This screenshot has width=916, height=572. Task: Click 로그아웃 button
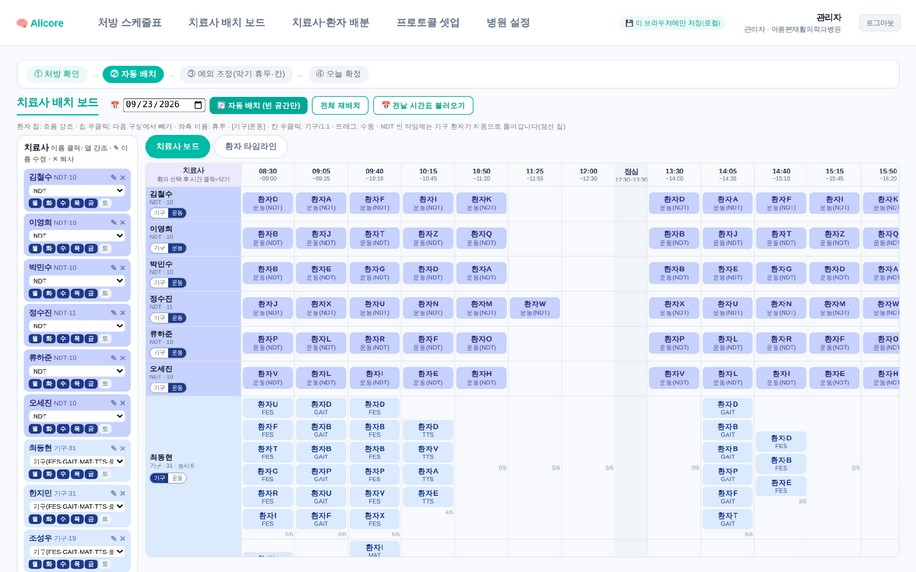coord(880,23)
